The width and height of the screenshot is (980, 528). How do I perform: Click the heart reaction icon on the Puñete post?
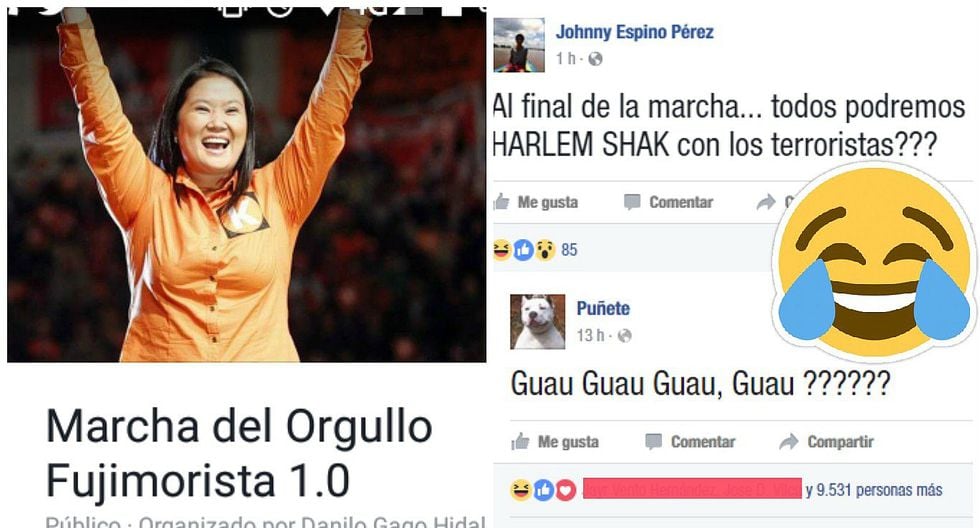coord(566,490)
